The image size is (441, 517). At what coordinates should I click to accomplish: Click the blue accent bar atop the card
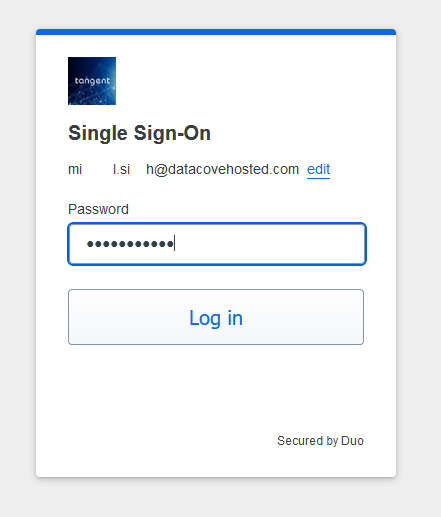pyautogui.click(x=216, y=32)
